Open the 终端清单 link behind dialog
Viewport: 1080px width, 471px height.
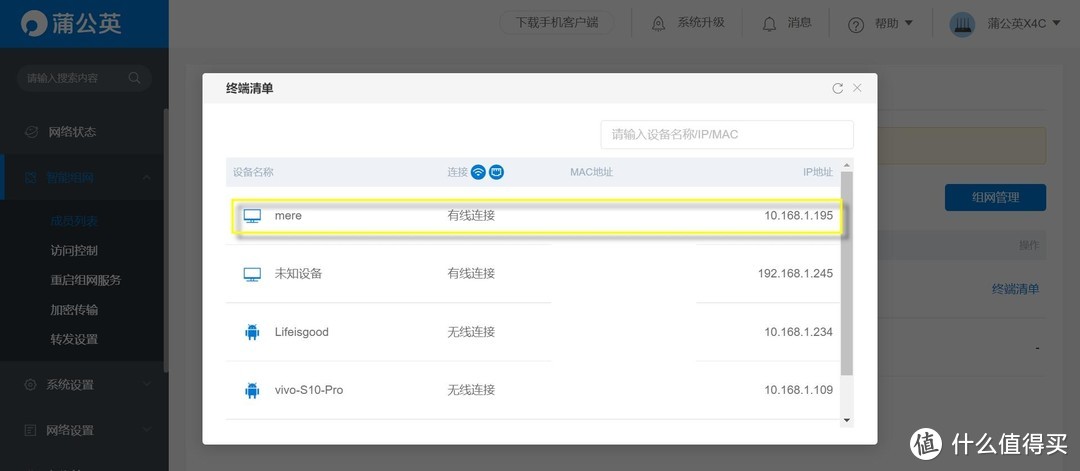click(1015, 289)
